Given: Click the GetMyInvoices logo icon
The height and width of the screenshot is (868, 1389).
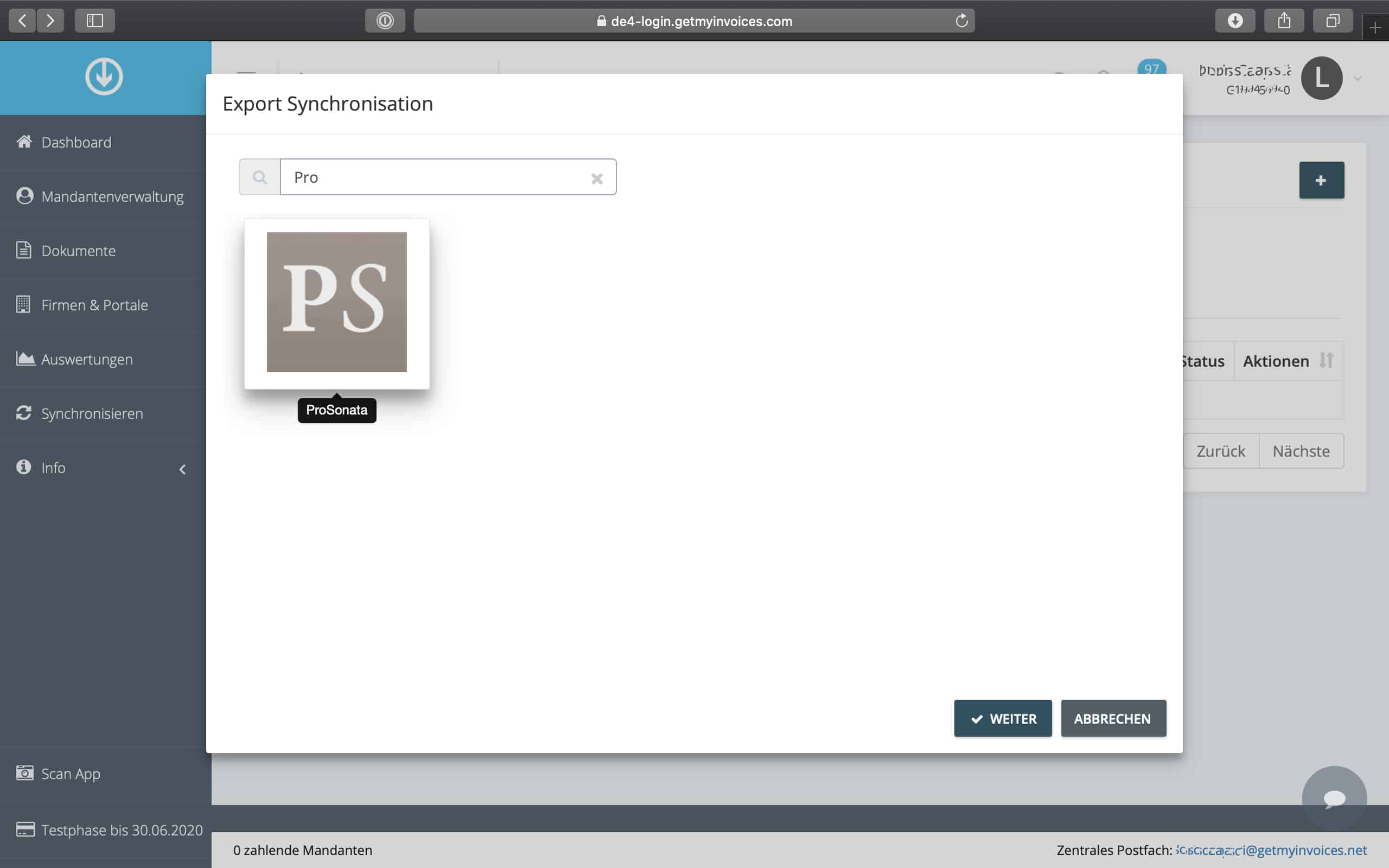Looking at the screenshot, I should click(104, 76).
